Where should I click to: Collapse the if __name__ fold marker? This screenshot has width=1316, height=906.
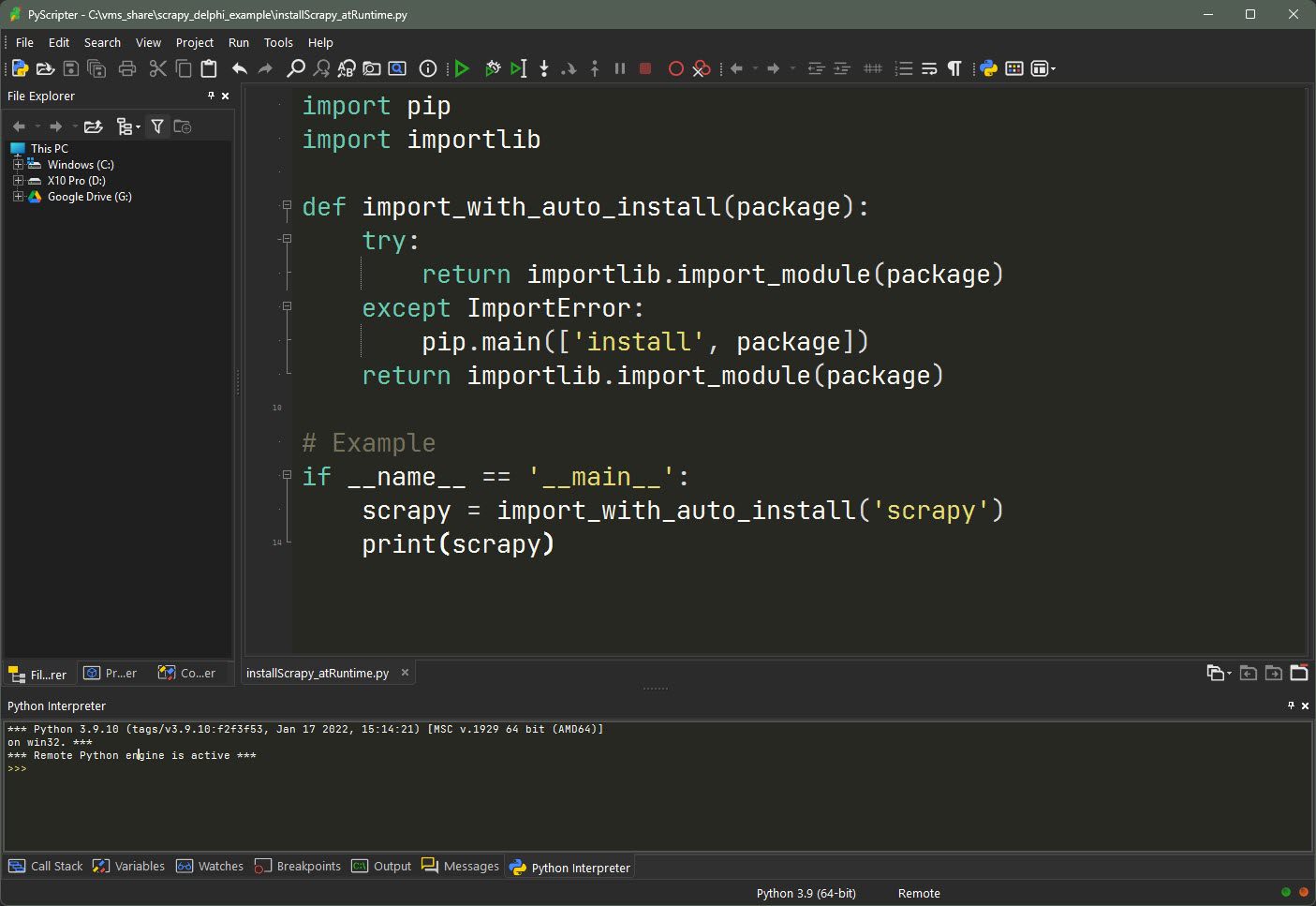(287, 475)
